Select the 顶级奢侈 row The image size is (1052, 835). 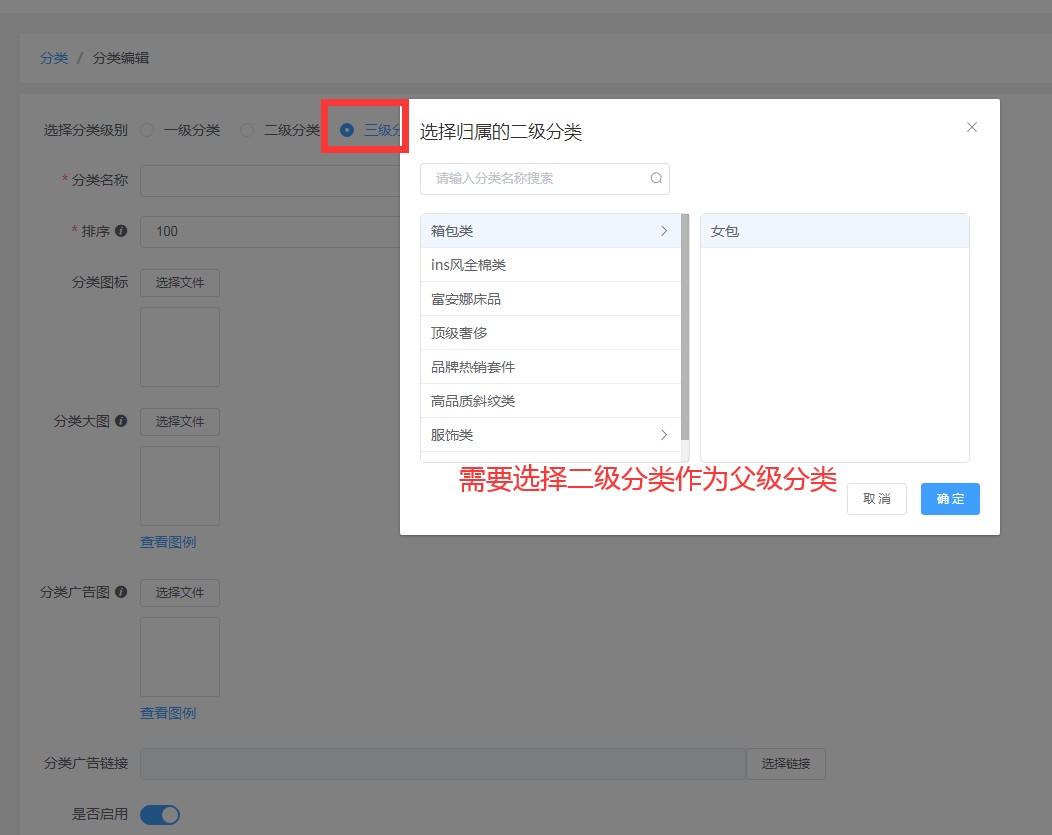pos(550,333)
